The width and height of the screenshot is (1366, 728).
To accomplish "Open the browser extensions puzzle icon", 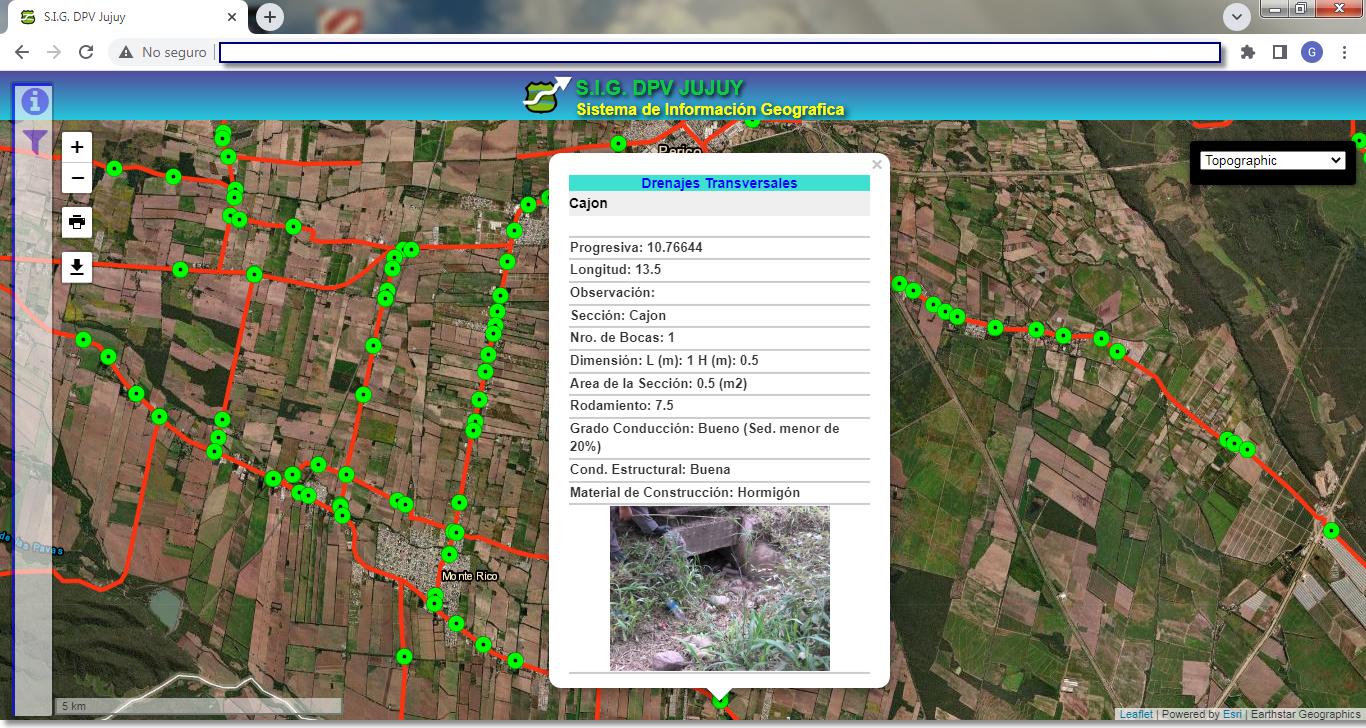I will pos(1247,52).
